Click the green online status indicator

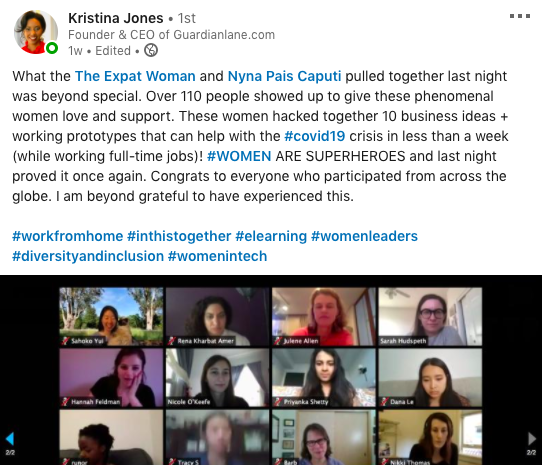point(52,48)
